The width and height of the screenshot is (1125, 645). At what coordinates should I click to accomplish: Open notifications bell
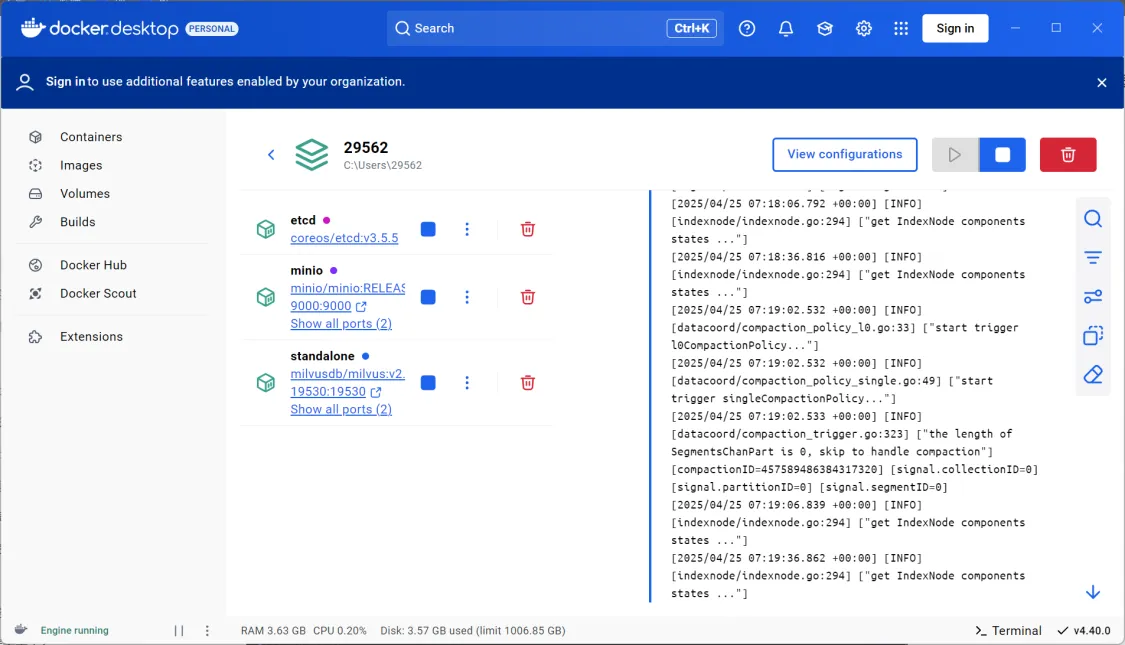coord(786,28)
